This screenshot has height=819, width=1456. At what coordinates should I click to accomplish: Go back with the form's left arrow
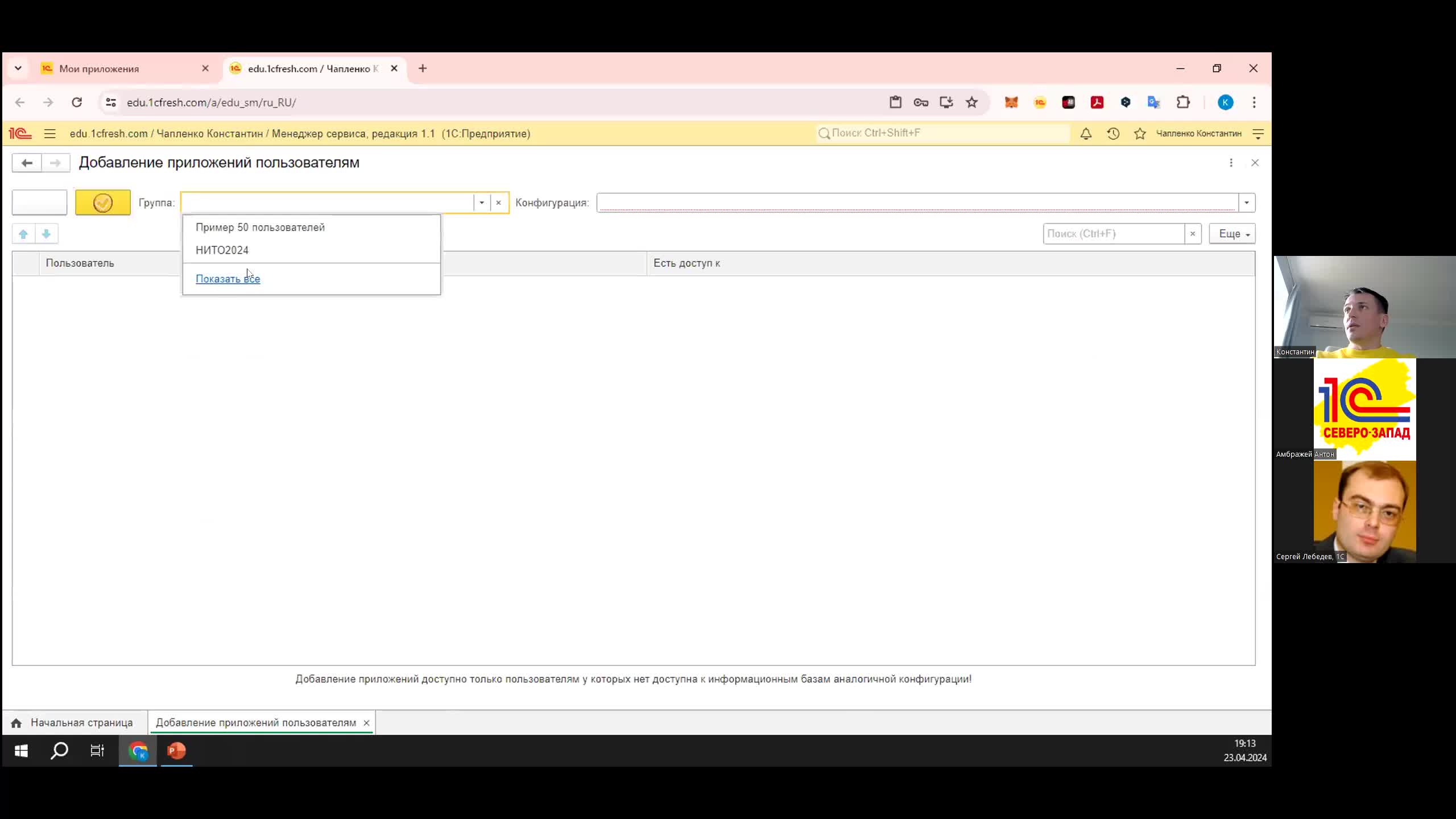27,163
